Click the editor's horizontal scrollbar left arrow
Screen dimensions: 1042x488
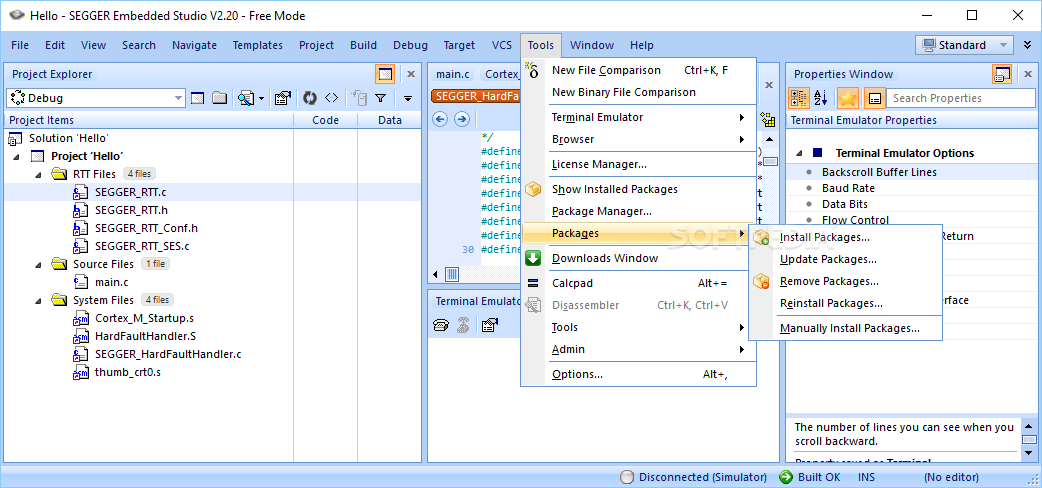coord(436,274)
